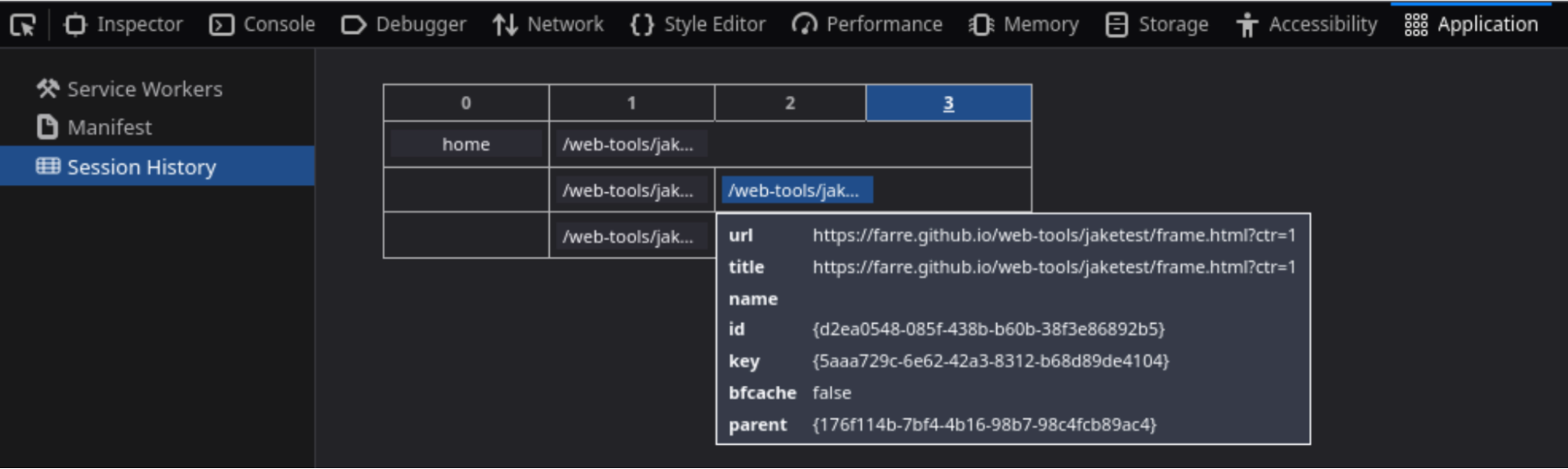Click Session History sidebar item
Screen dimensions: 1568x469
(127, 167)
